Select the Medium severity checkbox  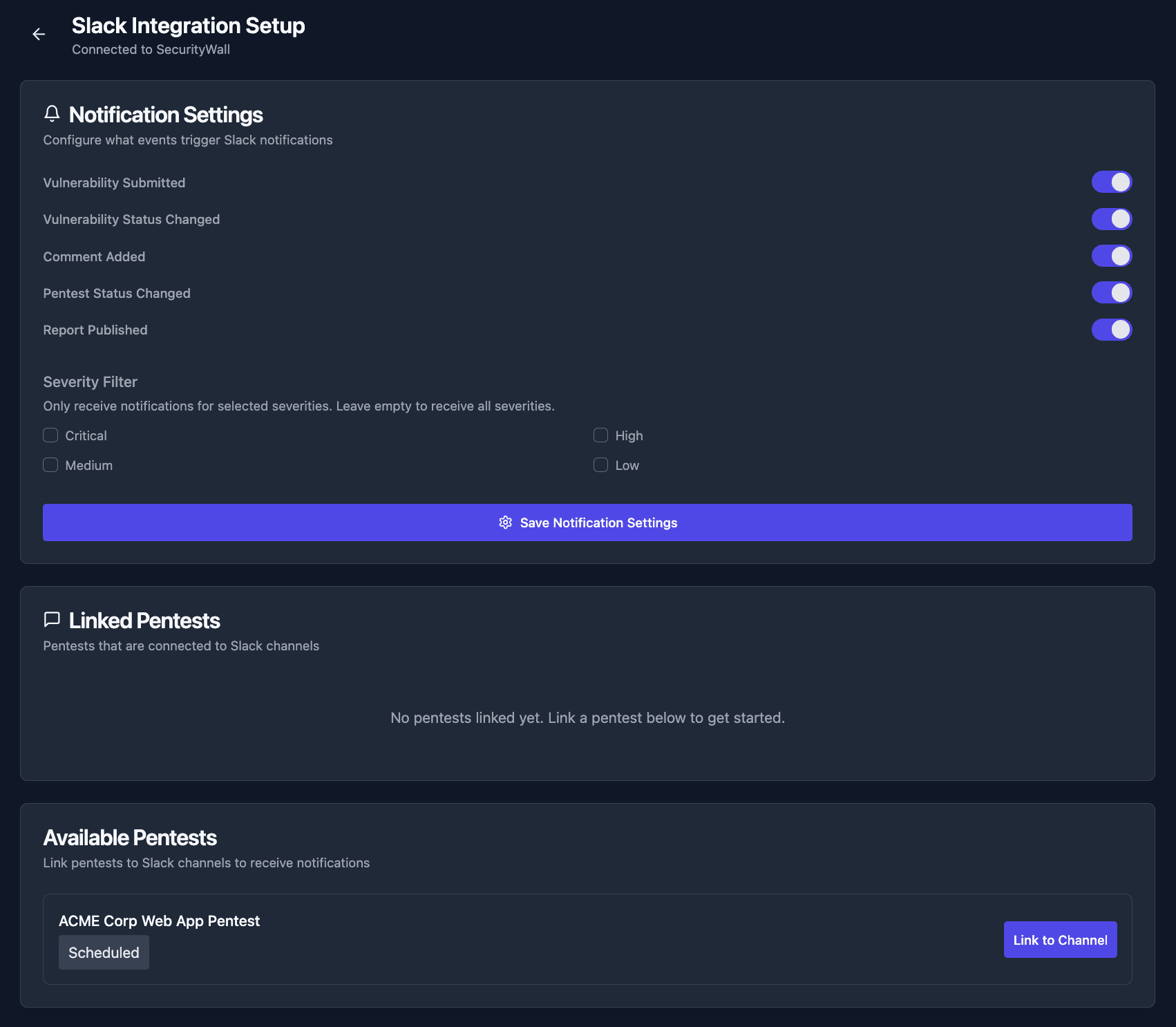(x=50, y=464)
